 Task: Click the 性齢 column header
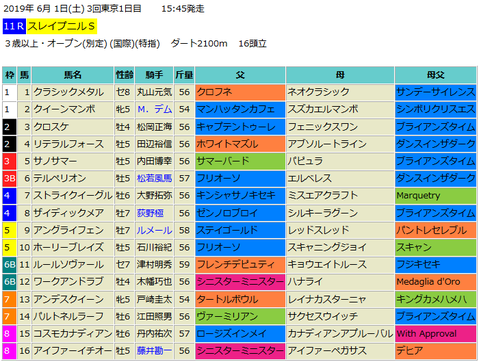click(x=124, y=75)
